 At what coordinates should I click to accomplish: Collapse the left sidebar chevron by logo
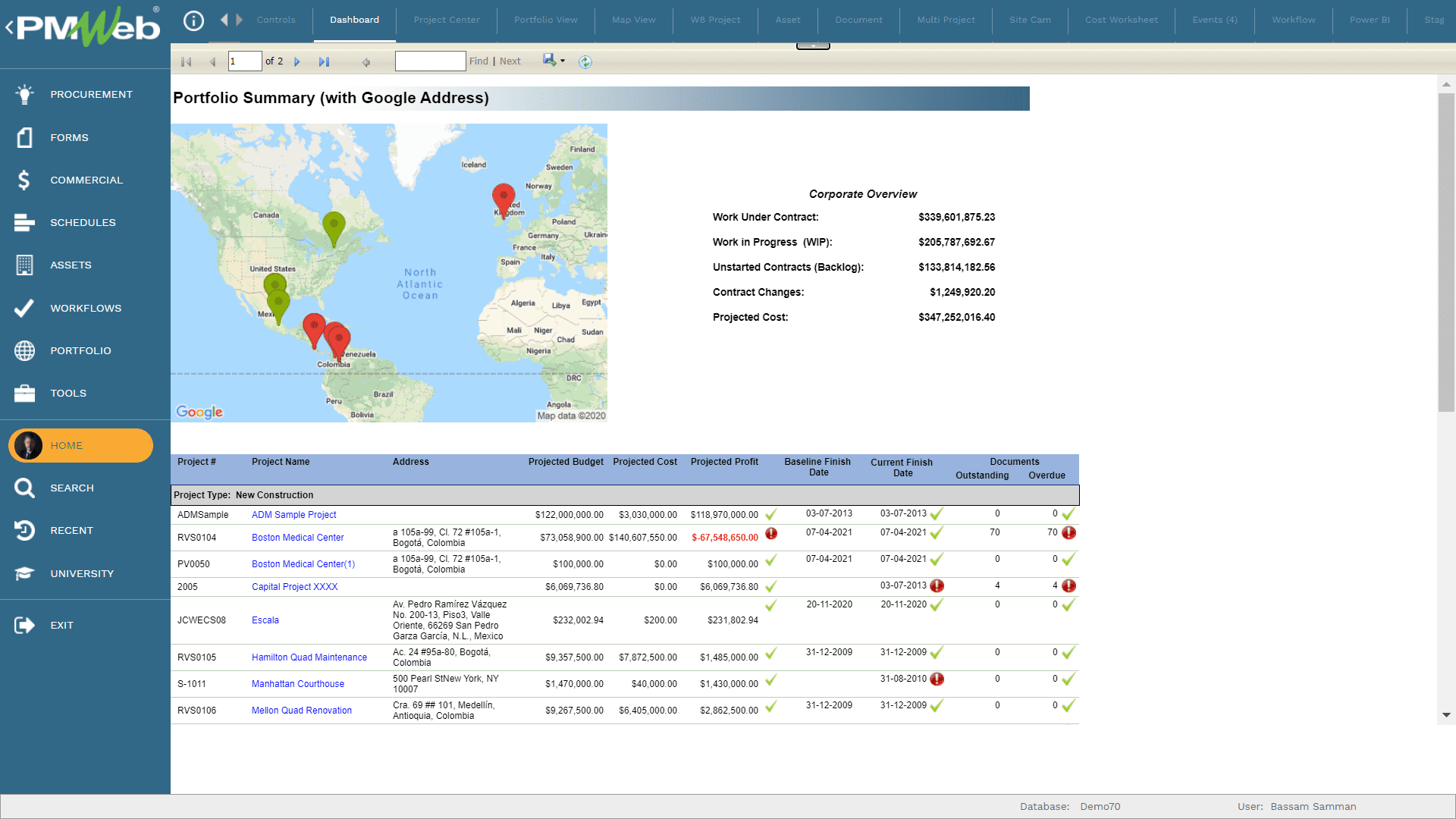pos(9,28)
